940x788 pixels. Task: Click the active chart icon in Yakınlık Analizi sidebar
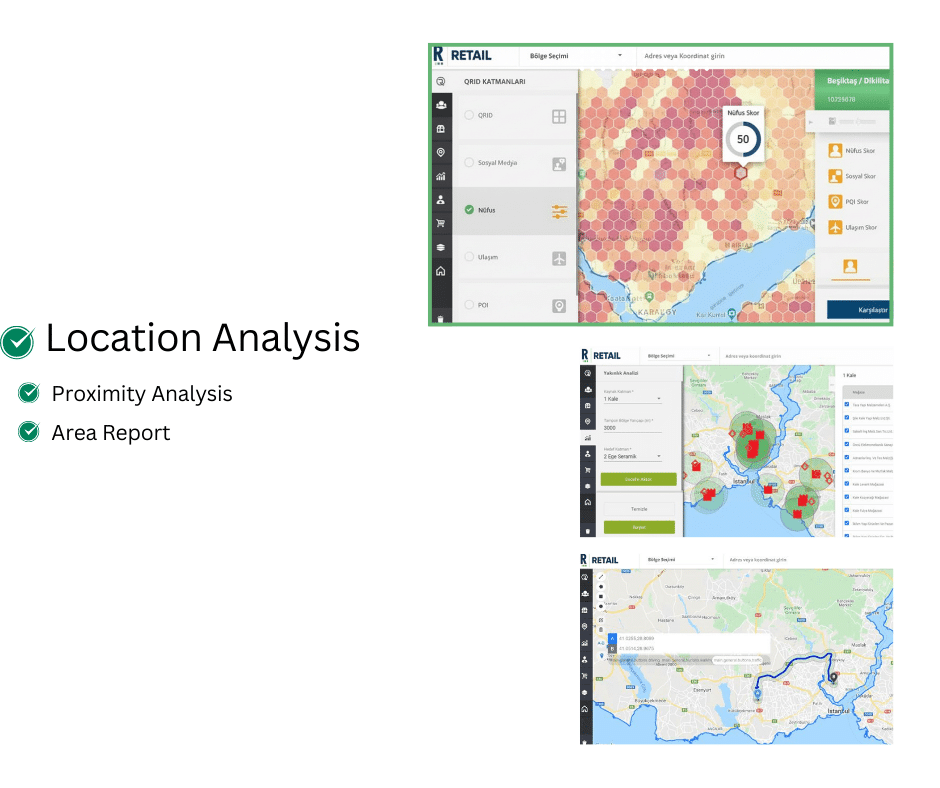(588, 438)
